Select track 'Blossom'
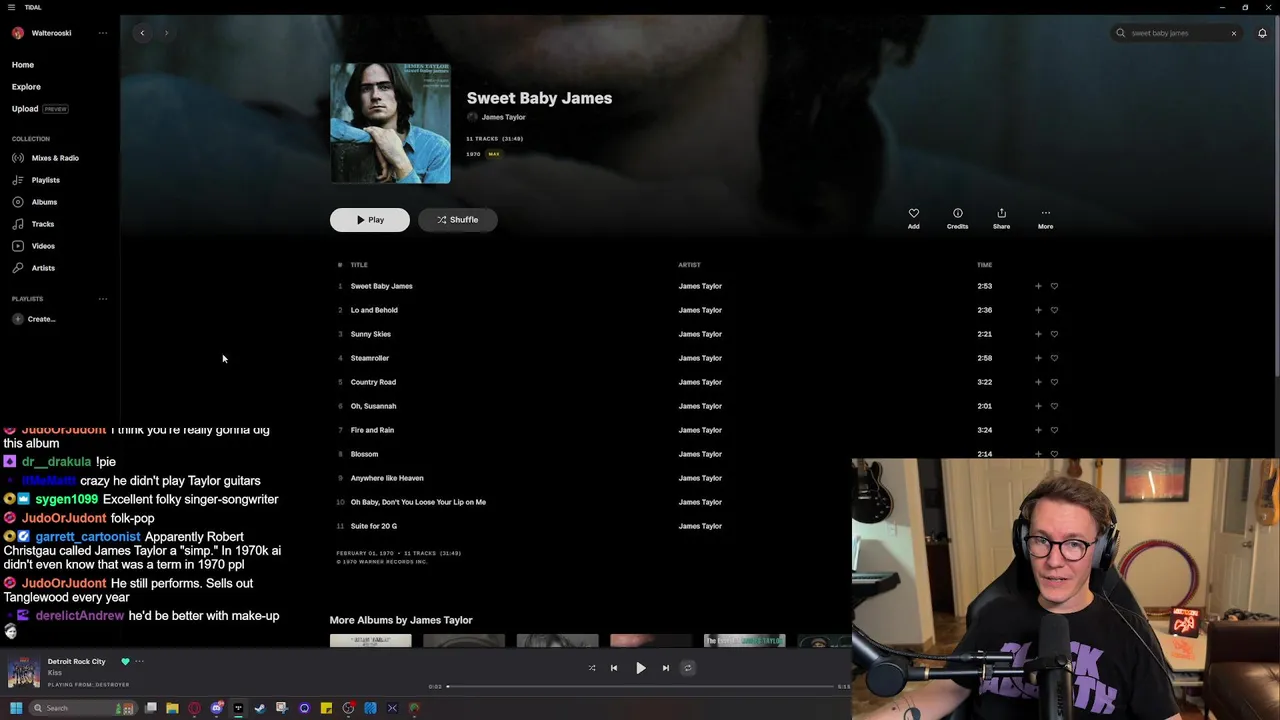The image size is (1280, 720). [364, 454]
